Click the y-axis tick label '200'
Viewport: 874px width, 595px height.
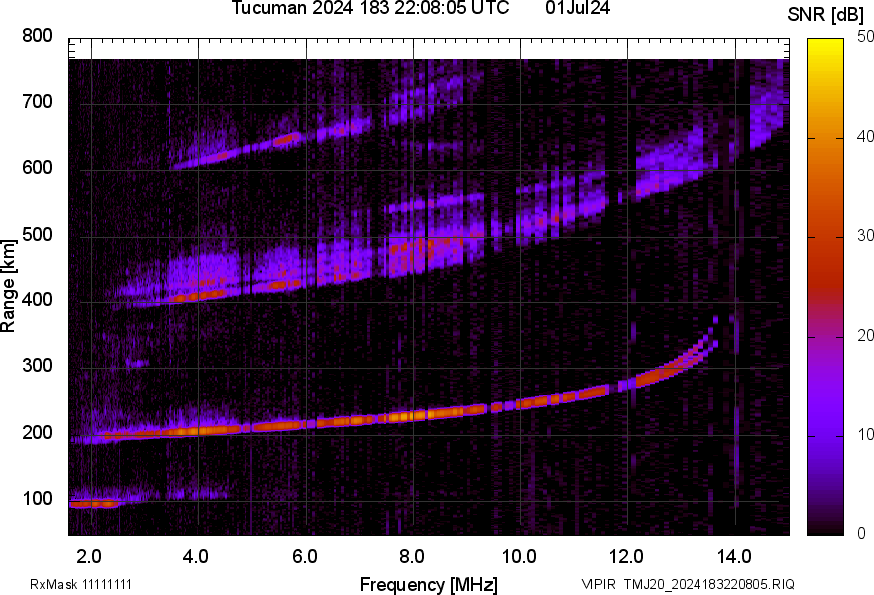pos(37,433)
